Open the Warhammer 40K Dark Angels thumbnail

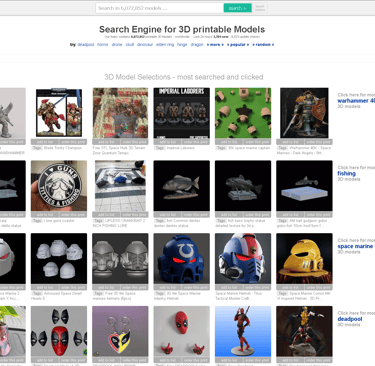click(x=304, y=113)
